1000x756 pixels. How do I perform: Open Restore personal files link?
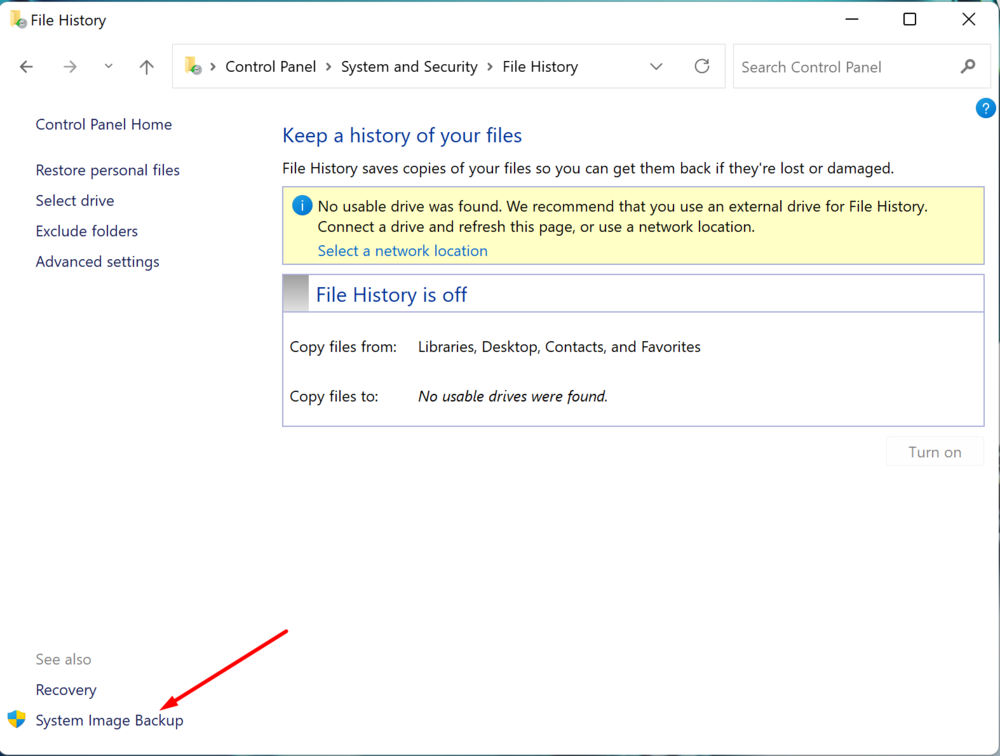107,170
